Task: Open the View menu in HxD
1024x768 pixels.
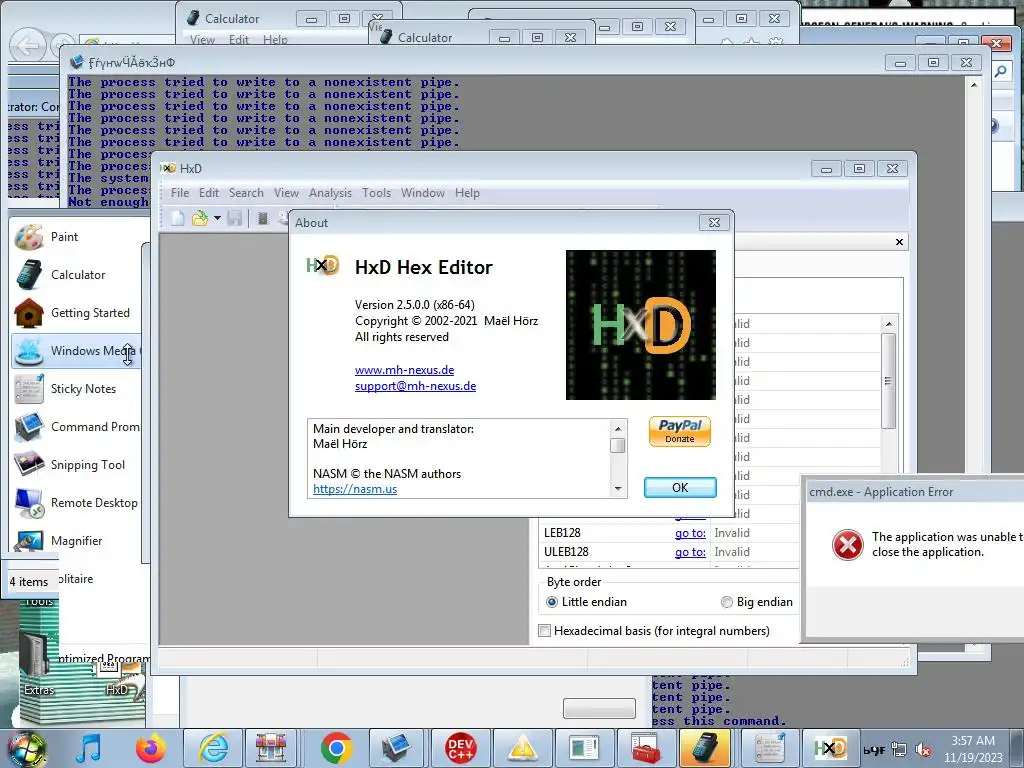Action: pyautogui.click(x=286, y=193)
